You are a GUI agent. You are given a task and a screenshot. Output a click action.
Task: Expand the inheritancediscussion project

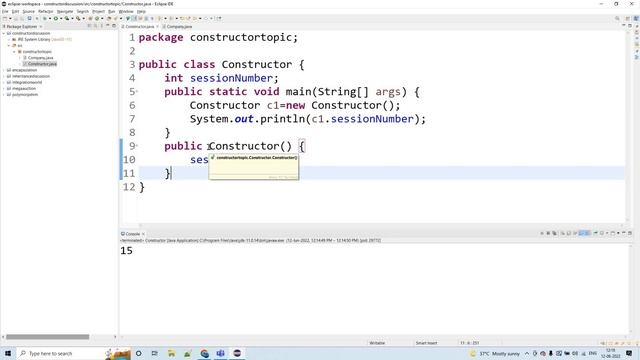tap(4, 76)
